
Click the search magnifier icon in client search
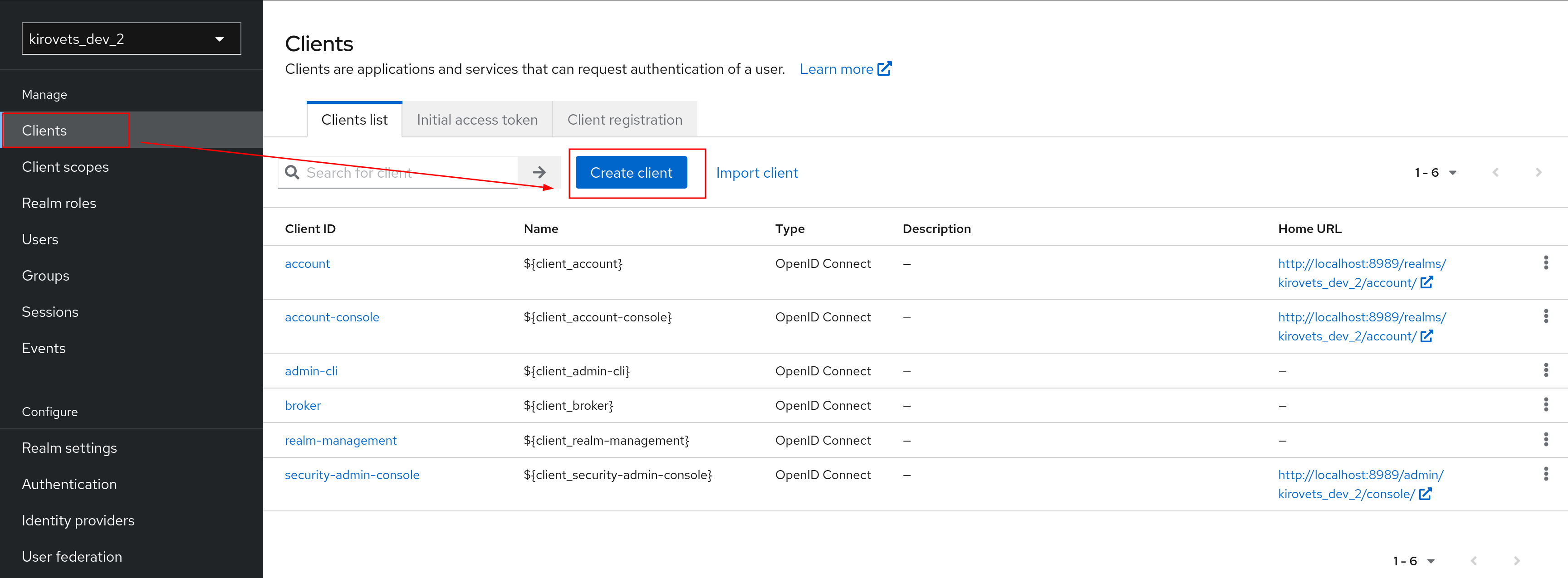(x=292, y=172)
